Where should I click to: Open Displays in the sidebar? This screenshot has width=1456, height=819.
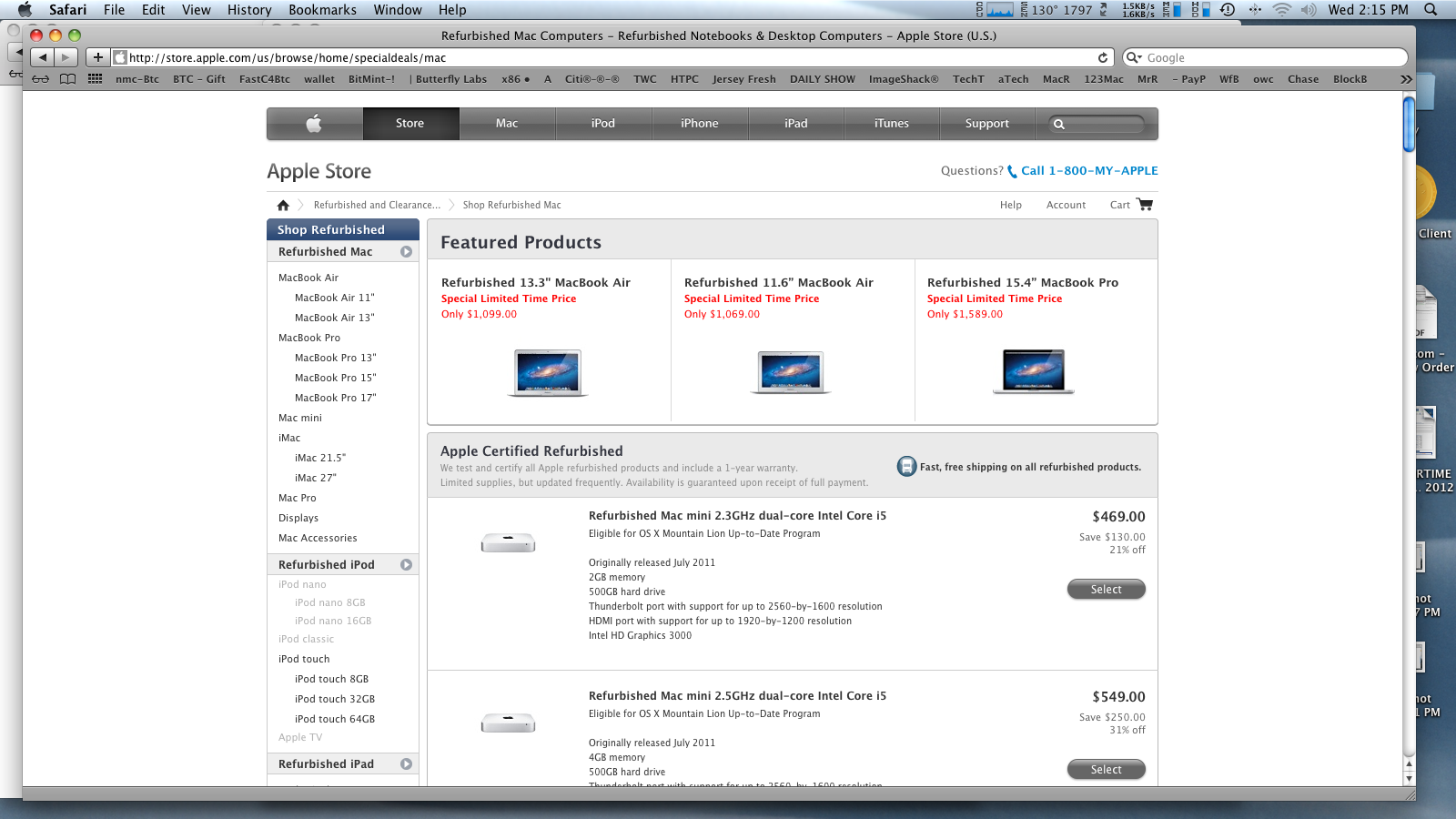pyautogui.click(x=298, y=519)
